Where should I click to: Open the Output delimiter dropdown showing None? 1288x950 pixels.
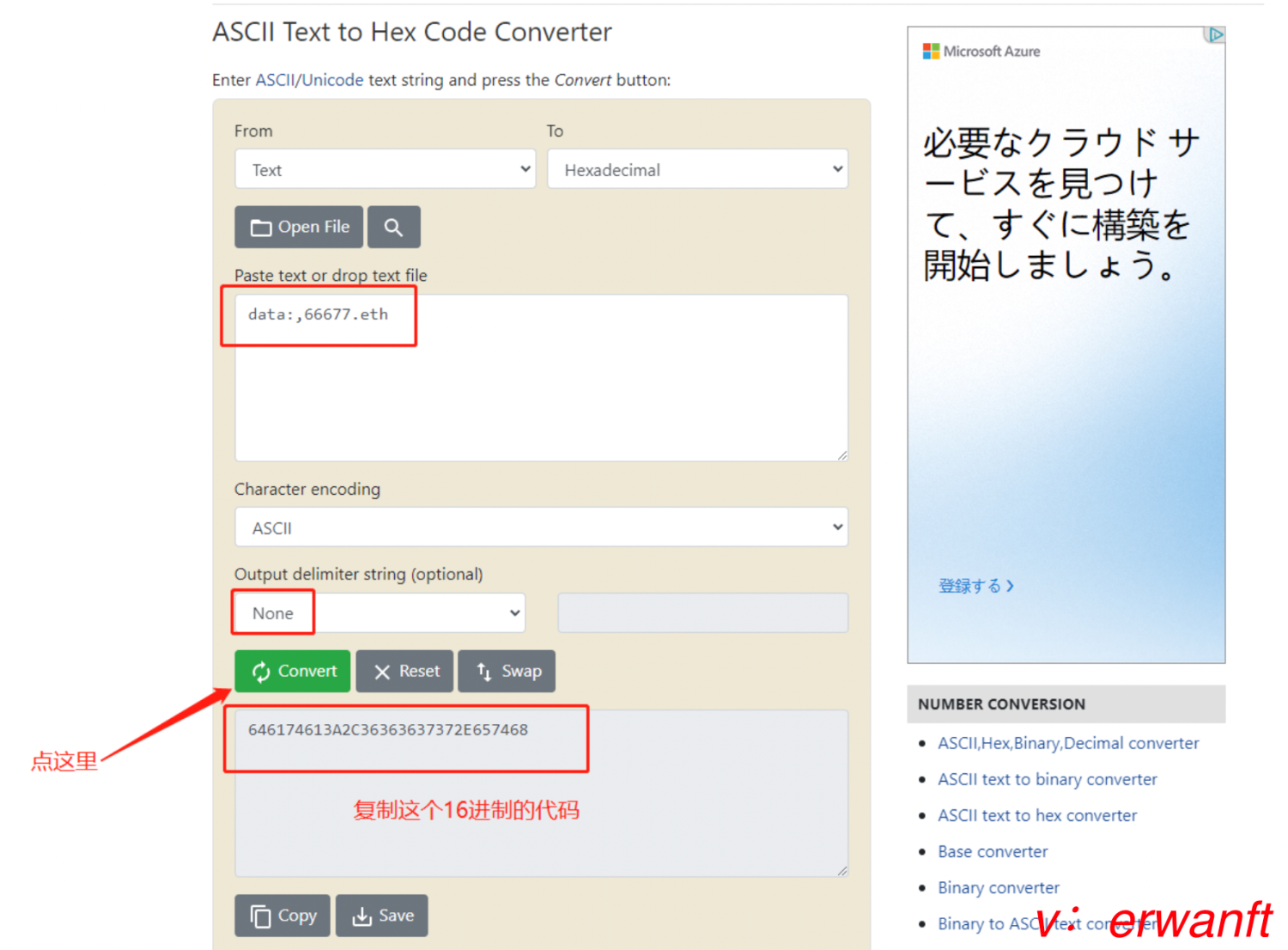coord(380,613)
